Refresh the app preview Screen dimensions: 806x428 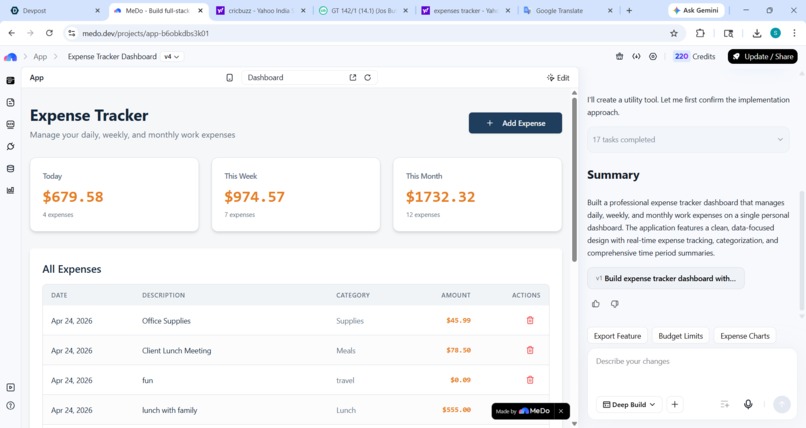tap(368, 78)
